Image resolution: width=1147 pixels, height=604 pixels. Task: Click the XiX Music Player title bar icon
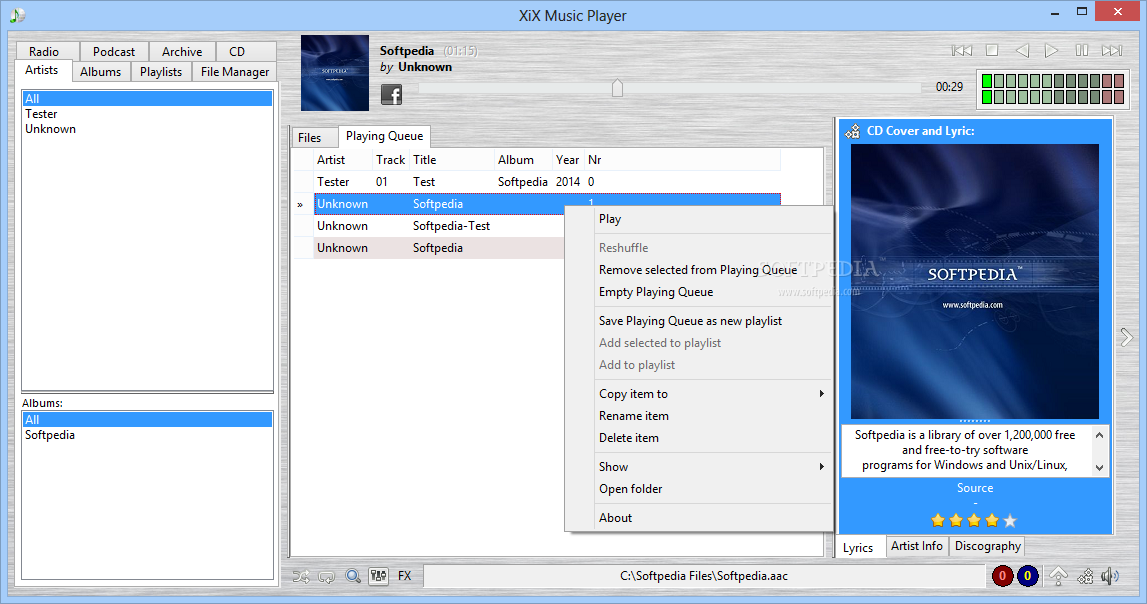click(x=18, y=15)
